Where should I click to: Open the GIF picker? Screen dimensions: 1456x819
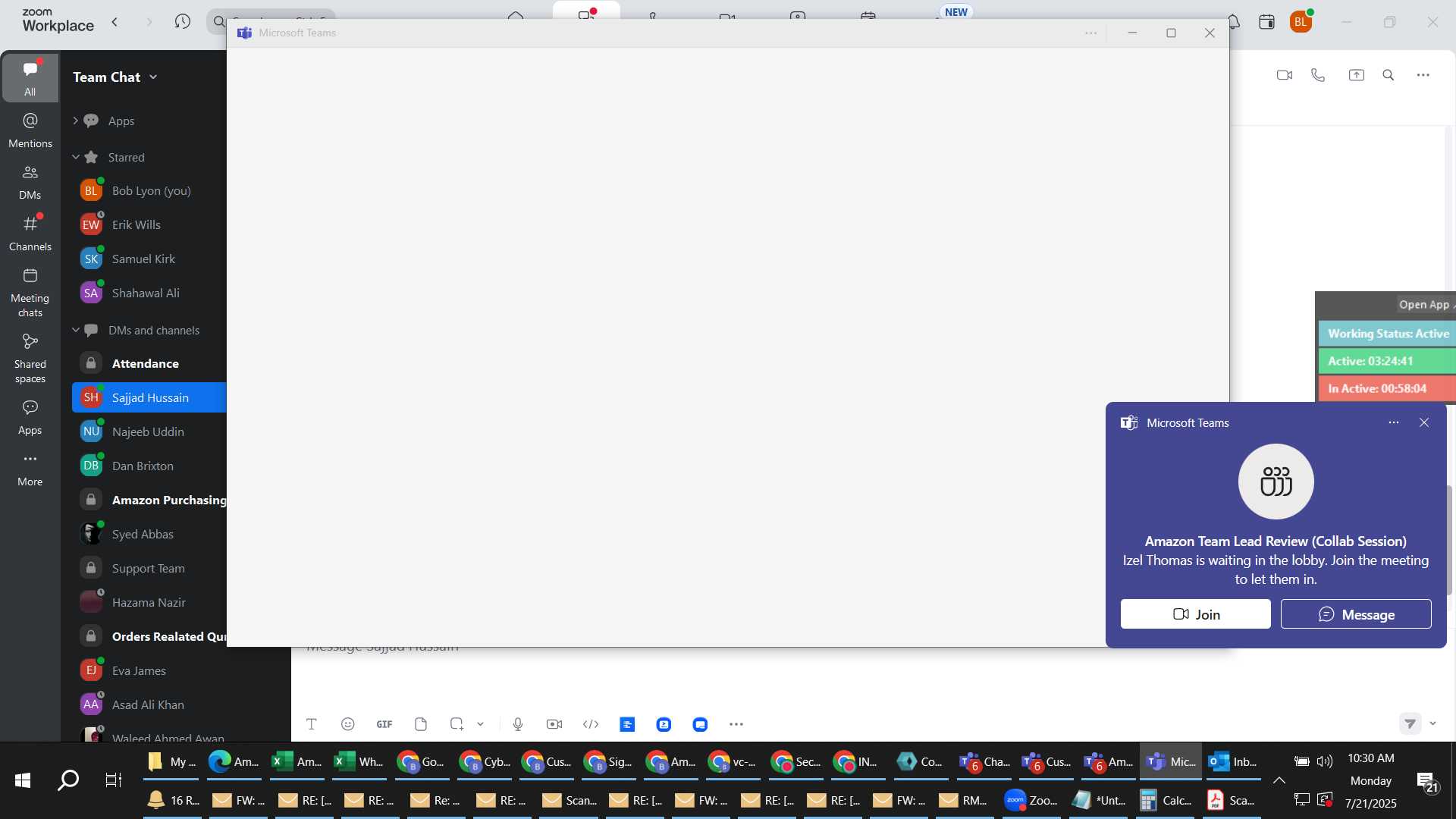pyautogui.click(x=384, y=724)
